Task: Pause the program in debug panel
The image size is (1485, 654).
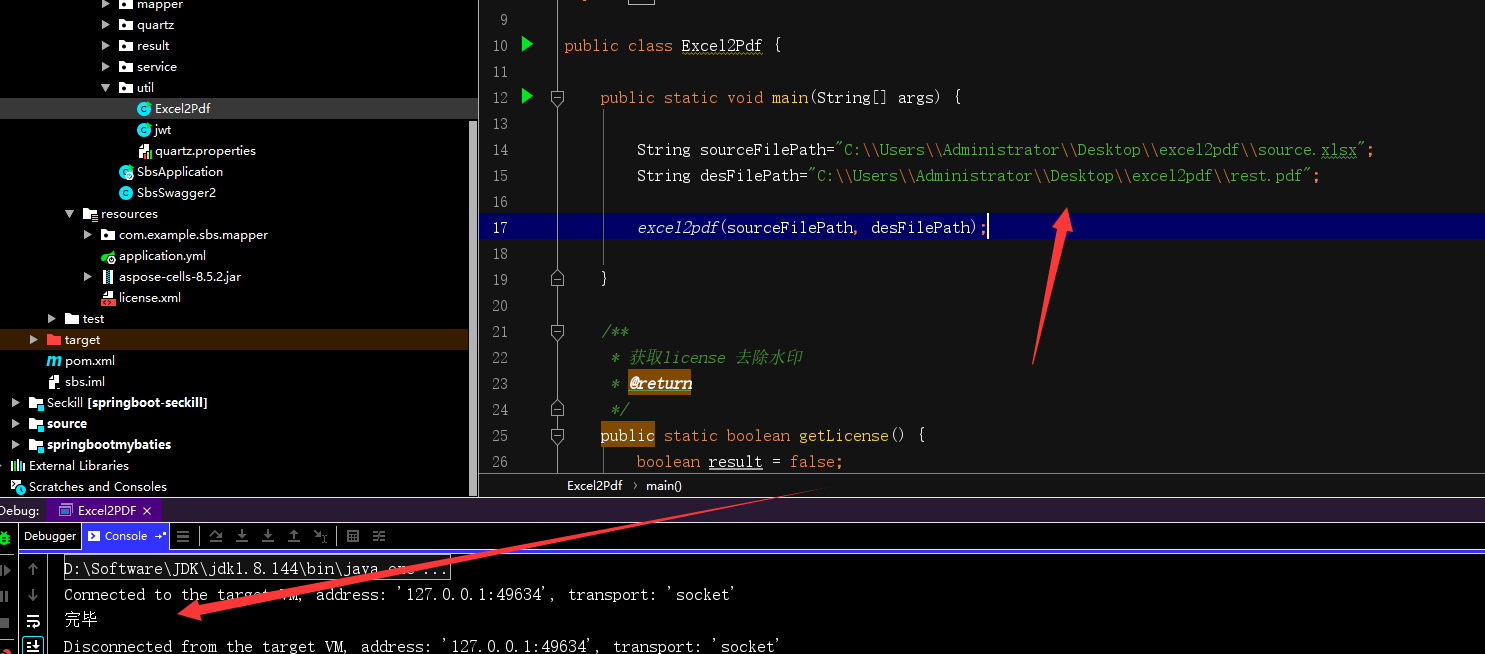Action: point(4,596)
